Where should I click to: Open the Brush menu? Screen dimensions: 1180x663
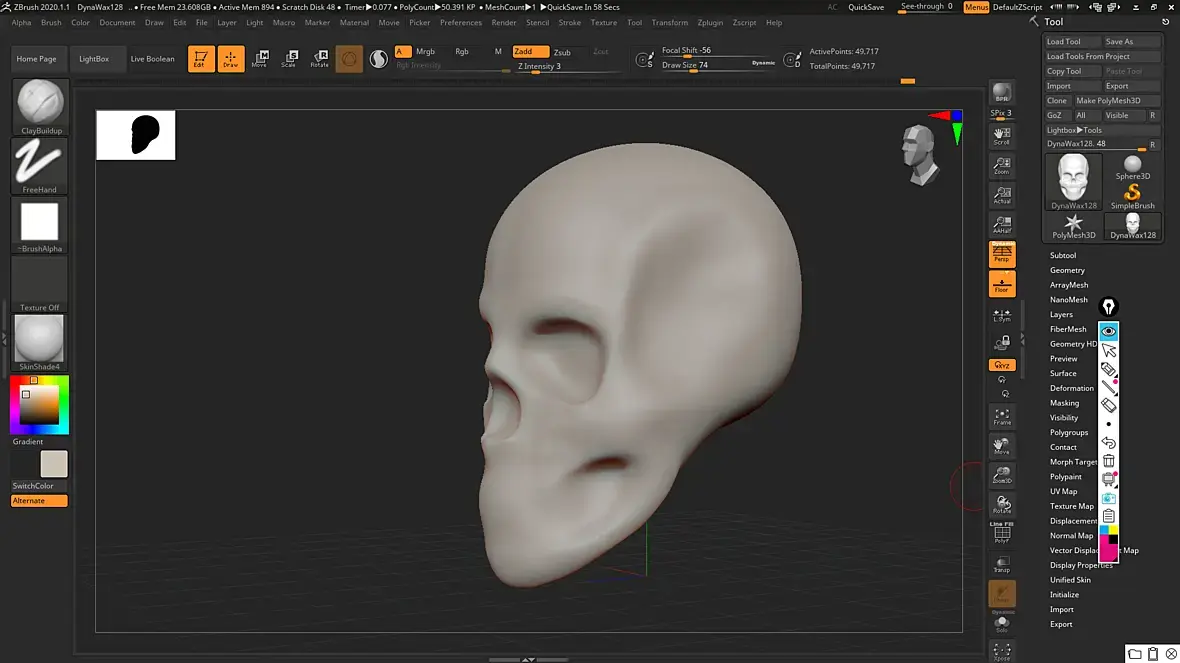[x=51, y=22]
